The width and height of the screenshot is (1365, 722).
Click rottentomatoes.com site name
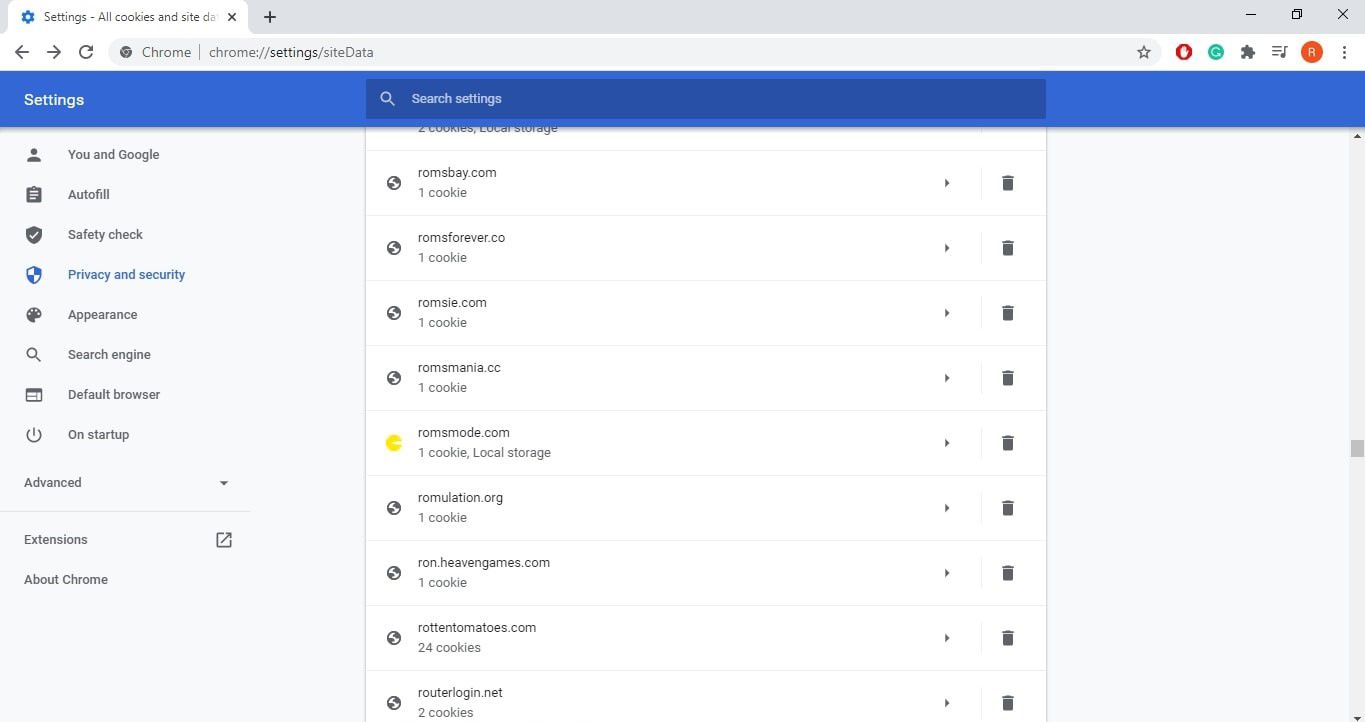(x=477, y=628)
